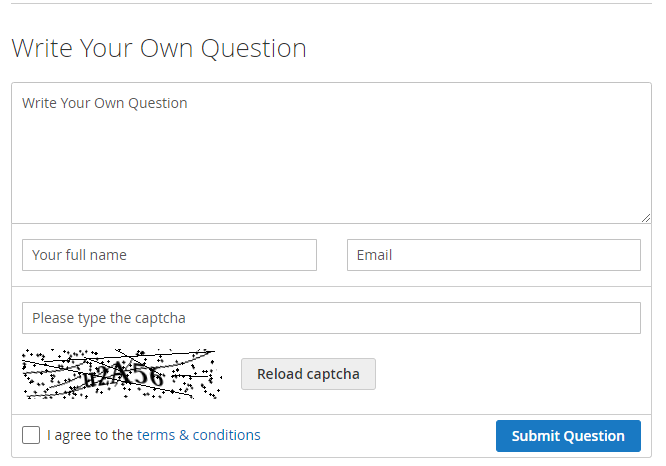Open the terms & conditions link

(x=198, y=435)
